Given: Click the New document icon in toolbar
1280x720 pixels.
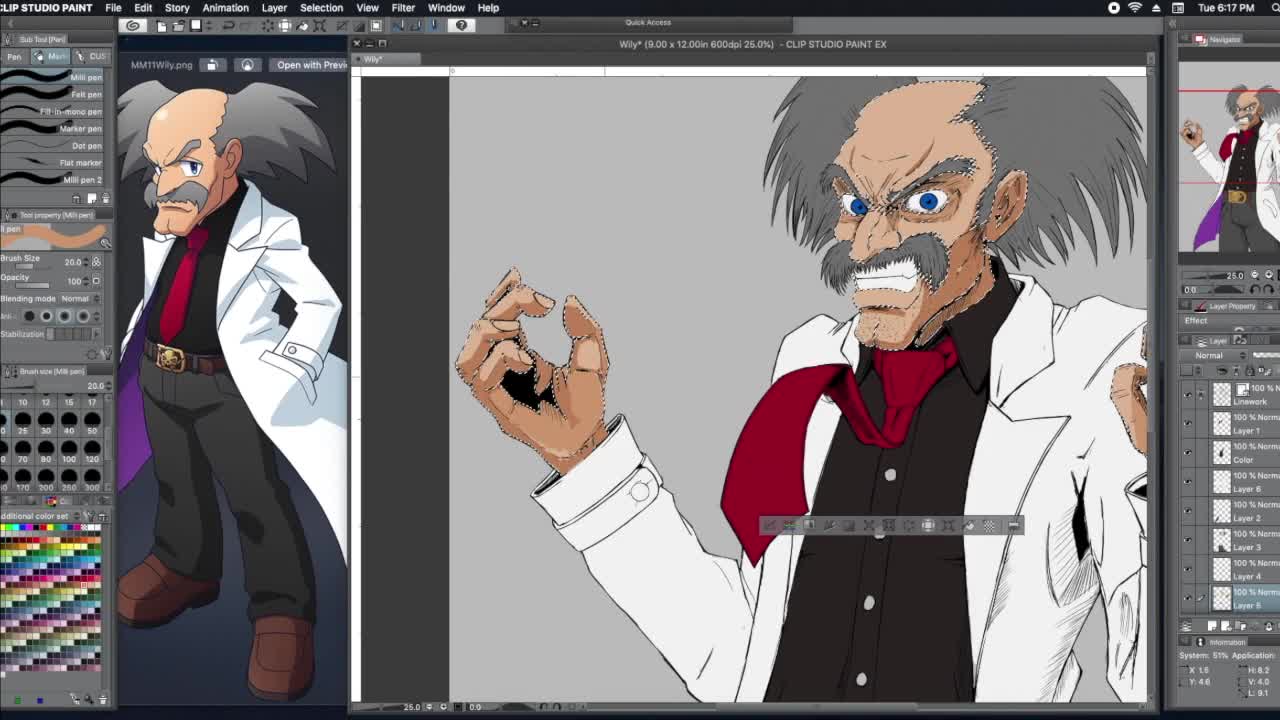Looking at the screenshot, I should [161, 25].
